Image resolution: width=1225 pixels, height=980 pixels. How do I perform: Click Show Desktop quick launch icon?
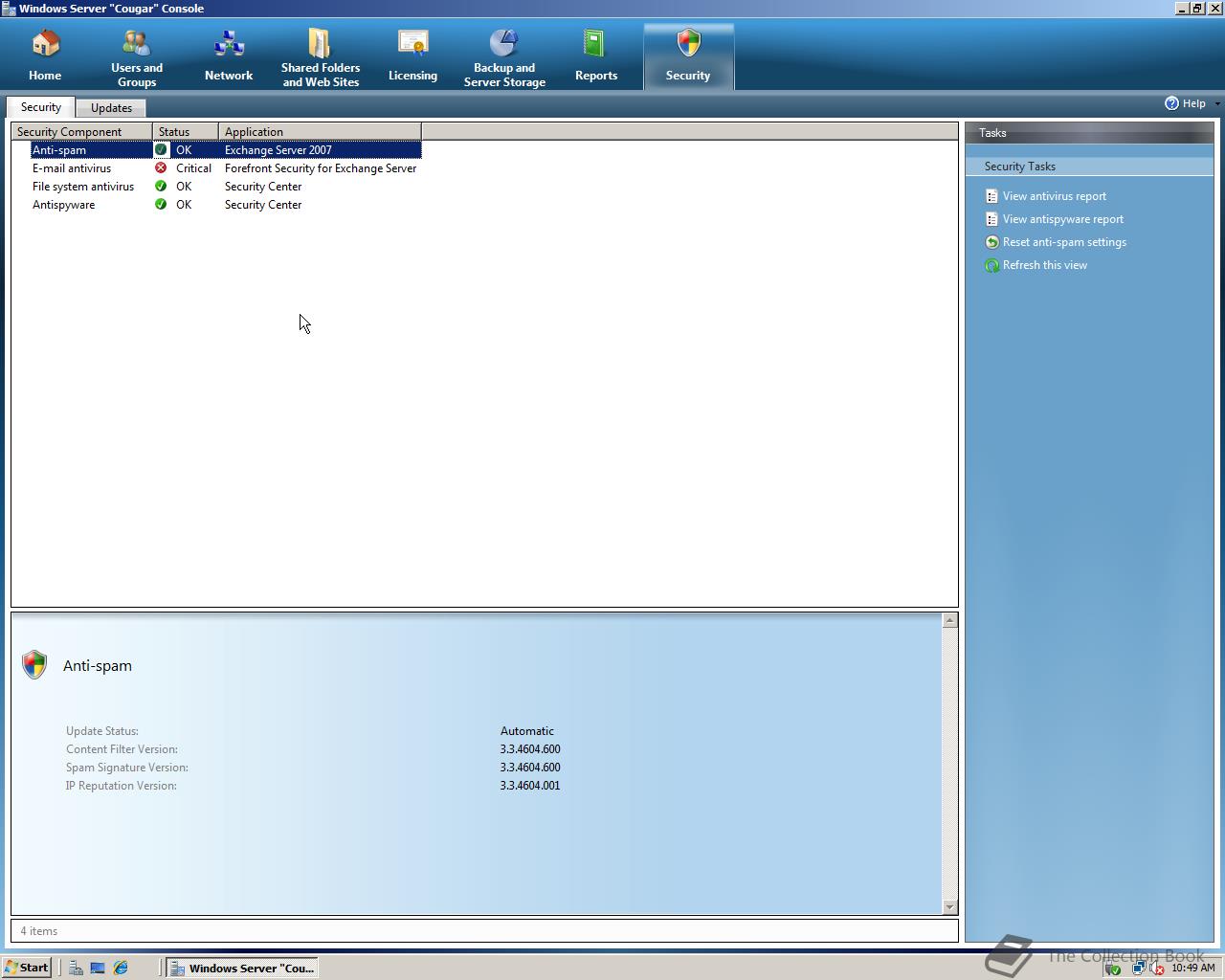point(98,968)
